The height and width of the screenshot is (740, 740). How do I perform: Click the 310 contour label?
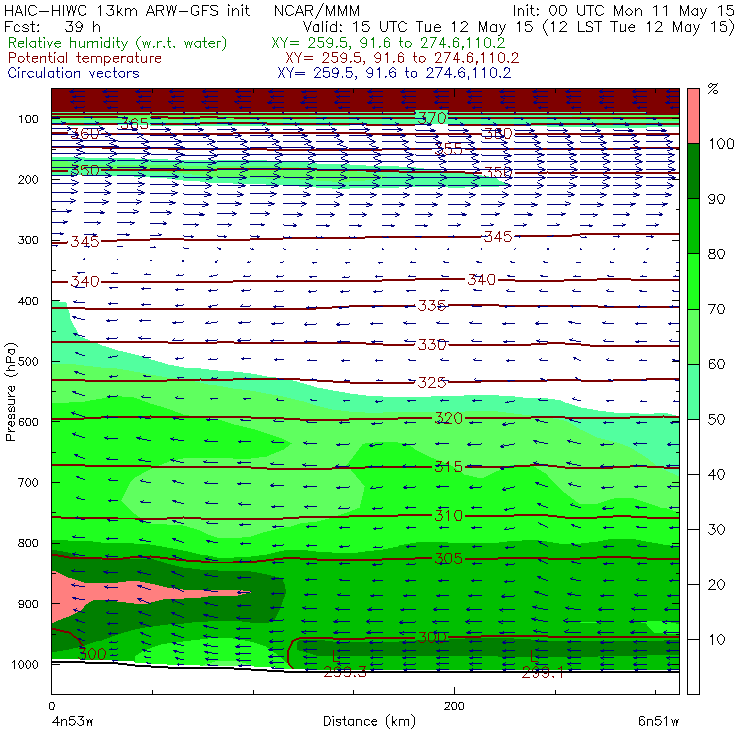448,515
